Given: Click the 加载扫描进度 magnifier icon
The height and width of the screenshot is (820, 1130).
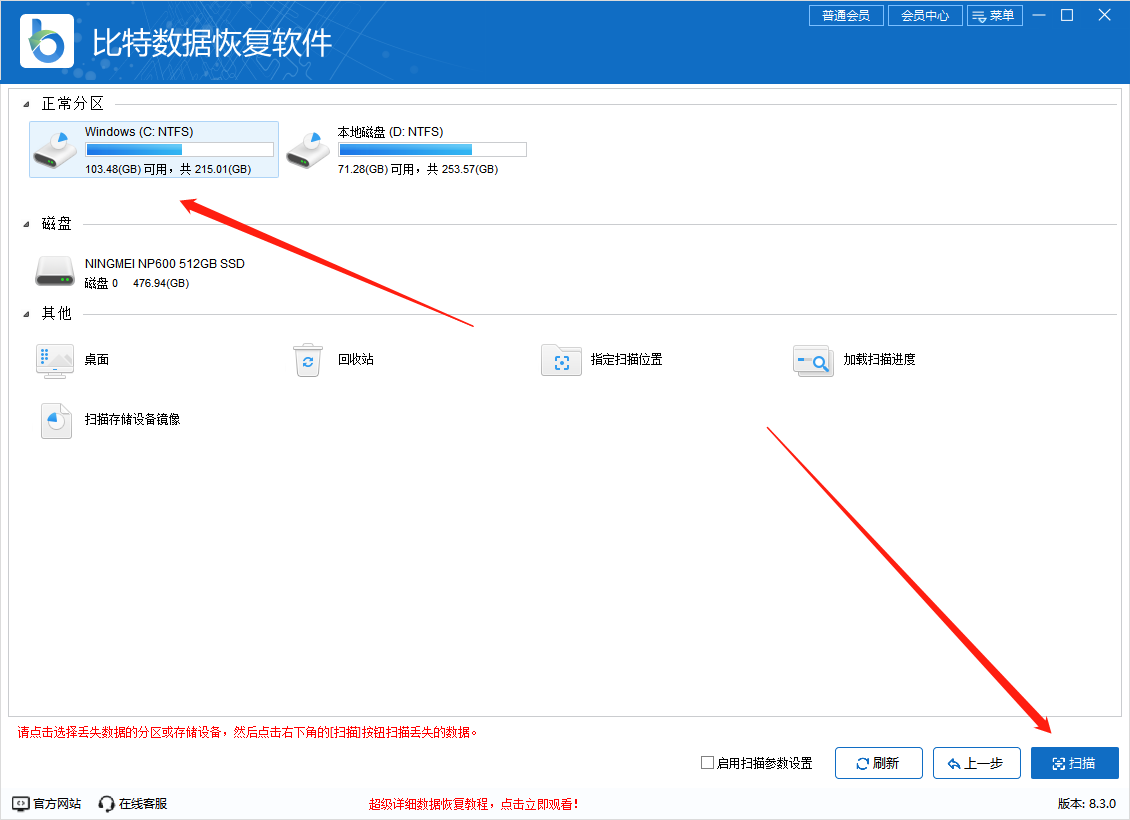Looking at the screenshot, I should pyautogui.click(x=813, y=360).
